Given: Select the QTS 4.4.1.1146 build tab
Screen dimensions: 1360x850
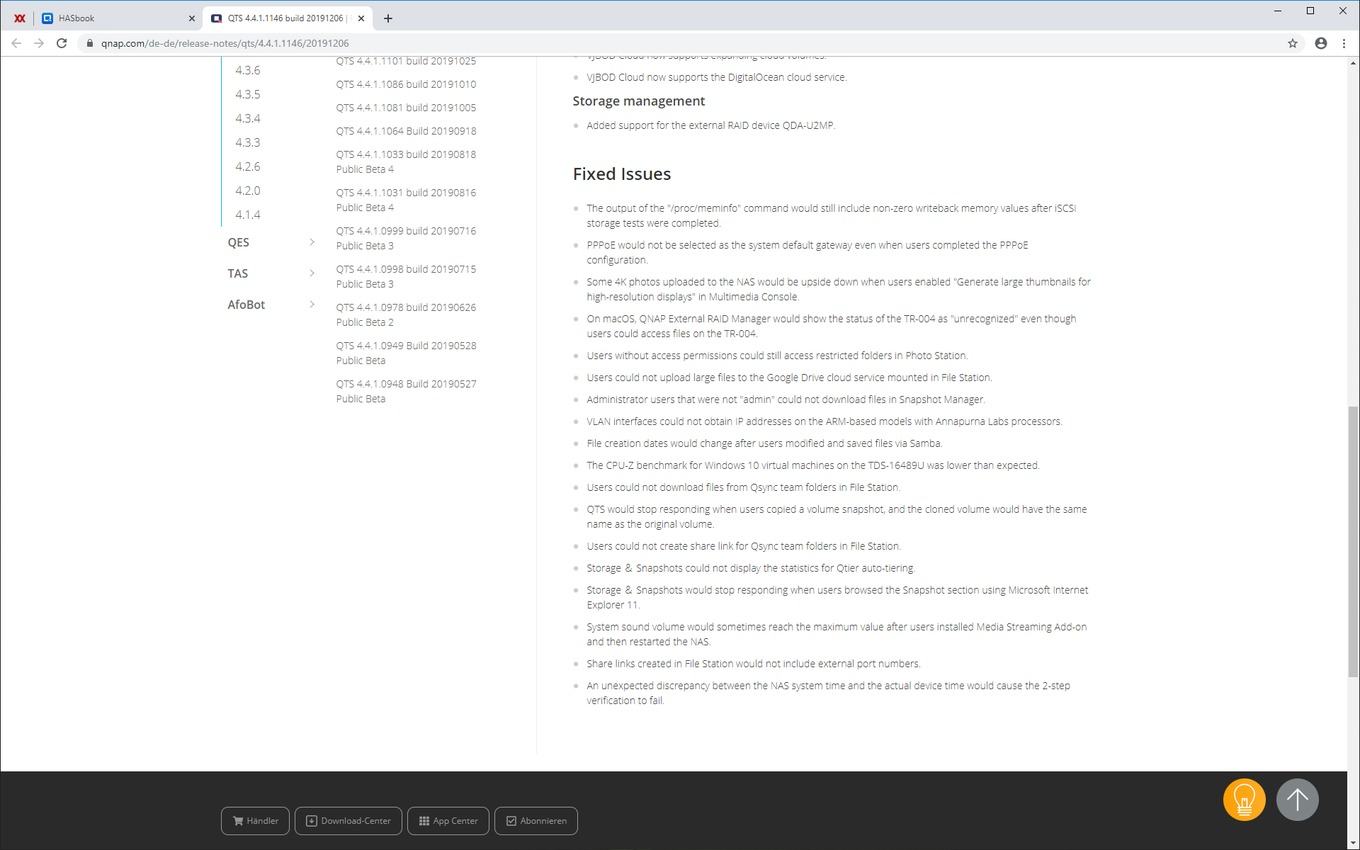Looking at the screenshot, I should click(287, 18).
